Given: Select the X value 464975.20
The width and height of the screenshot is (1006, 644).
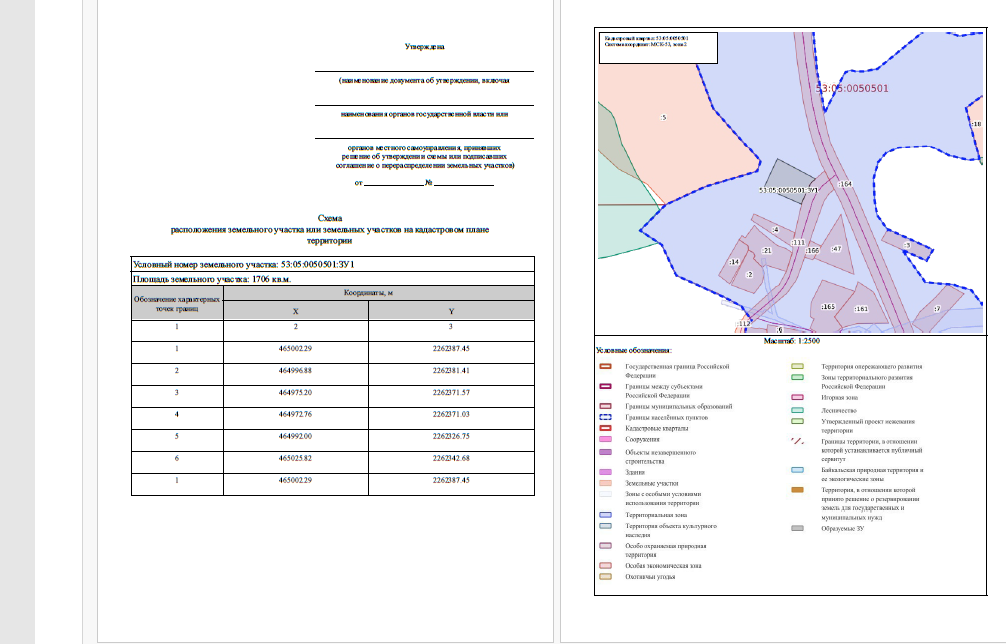Looking at the screenshot, I should 295,393.
